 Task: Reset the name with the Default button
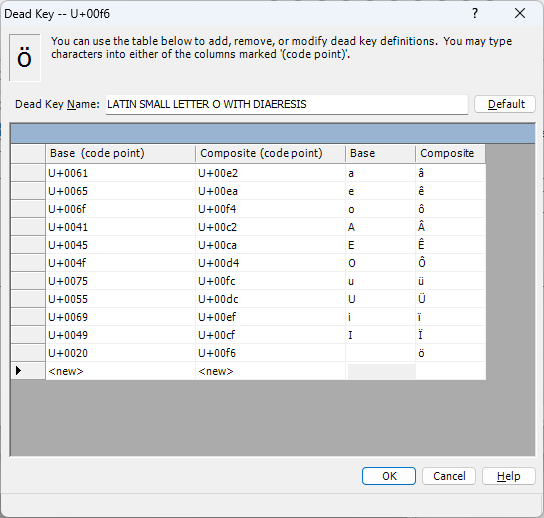tap(505, 104)
